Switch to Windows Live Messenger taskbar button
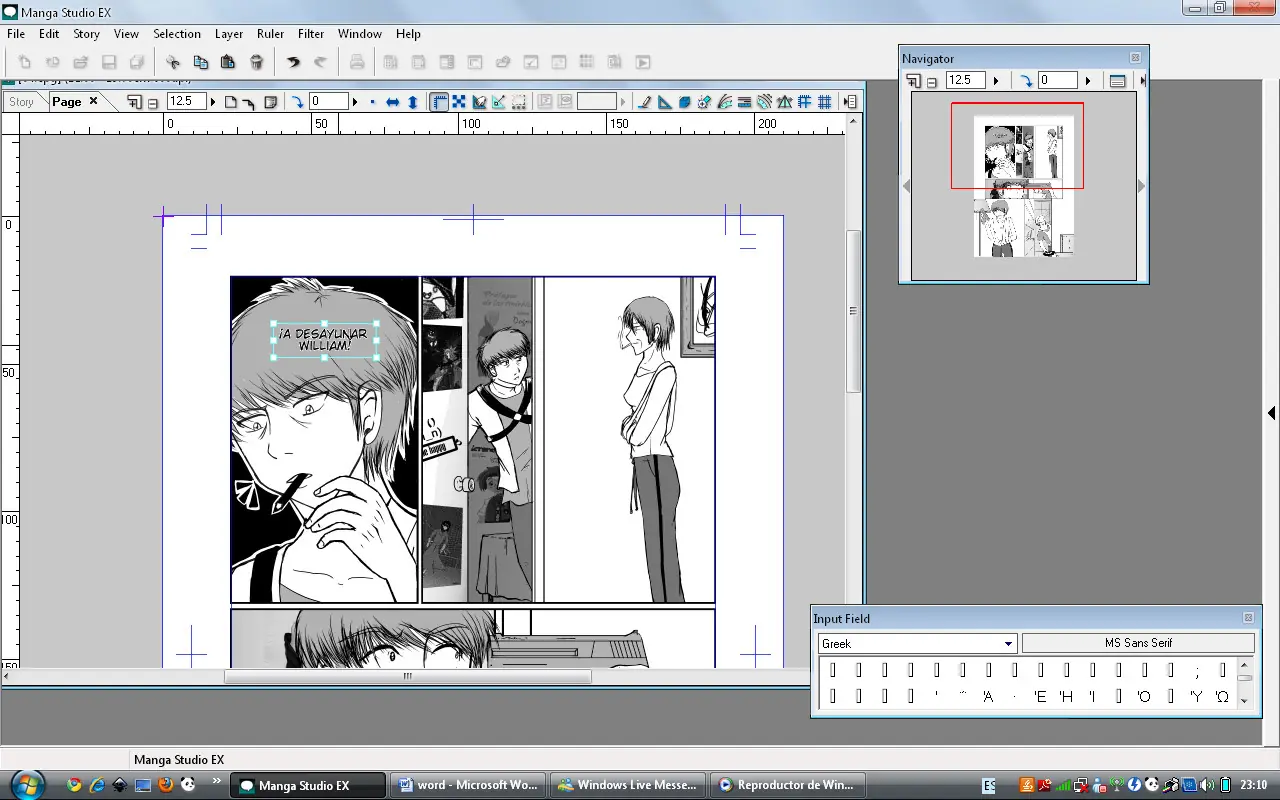Image resolution: width=1280 pixels, height=800 pixels. pyautogui.click(x=628, y=785)
